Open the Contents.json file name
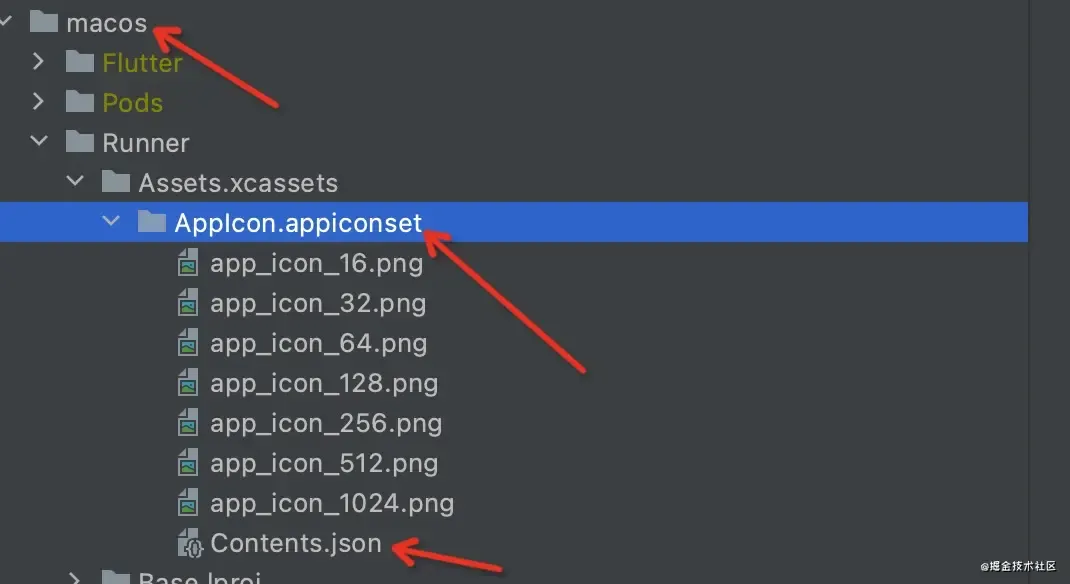Screen dimensions: 1070x584 click(x=296, y=544)
